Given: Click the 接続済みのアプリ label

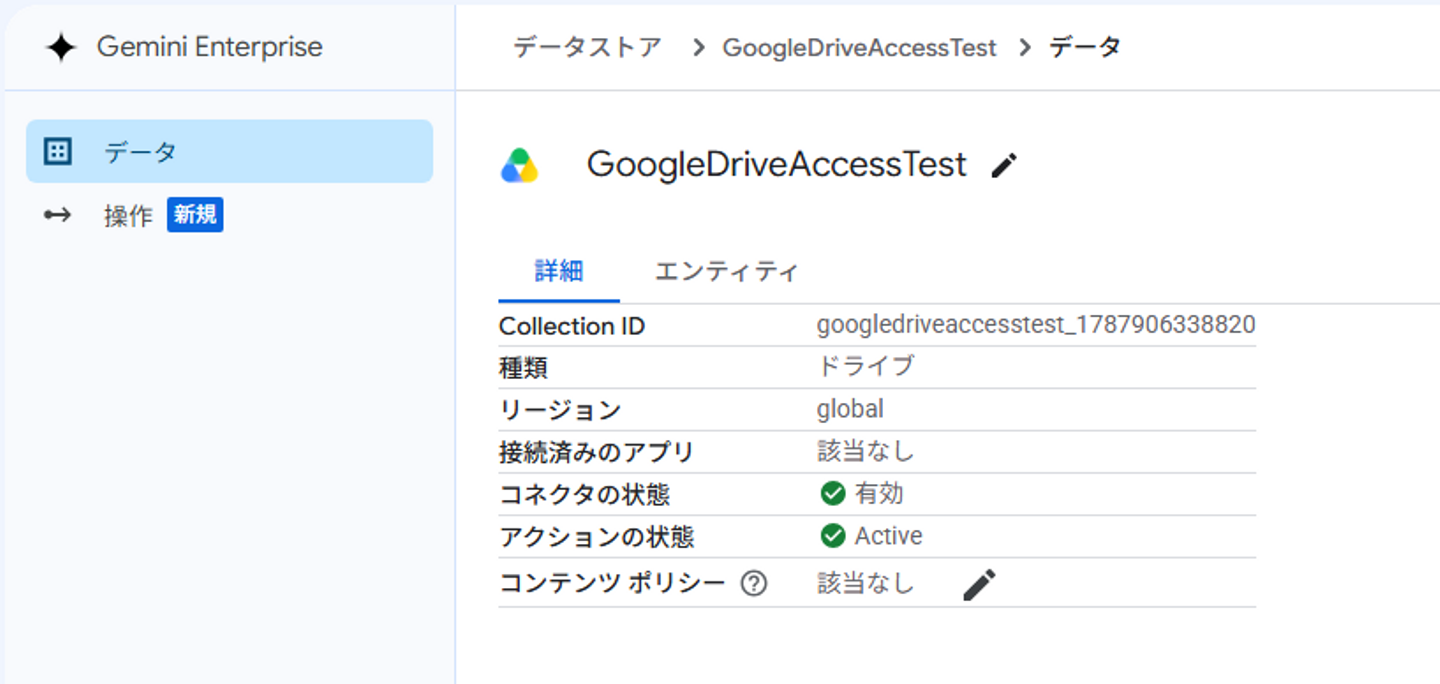Looking at the screenshot, I should point(596,452).
